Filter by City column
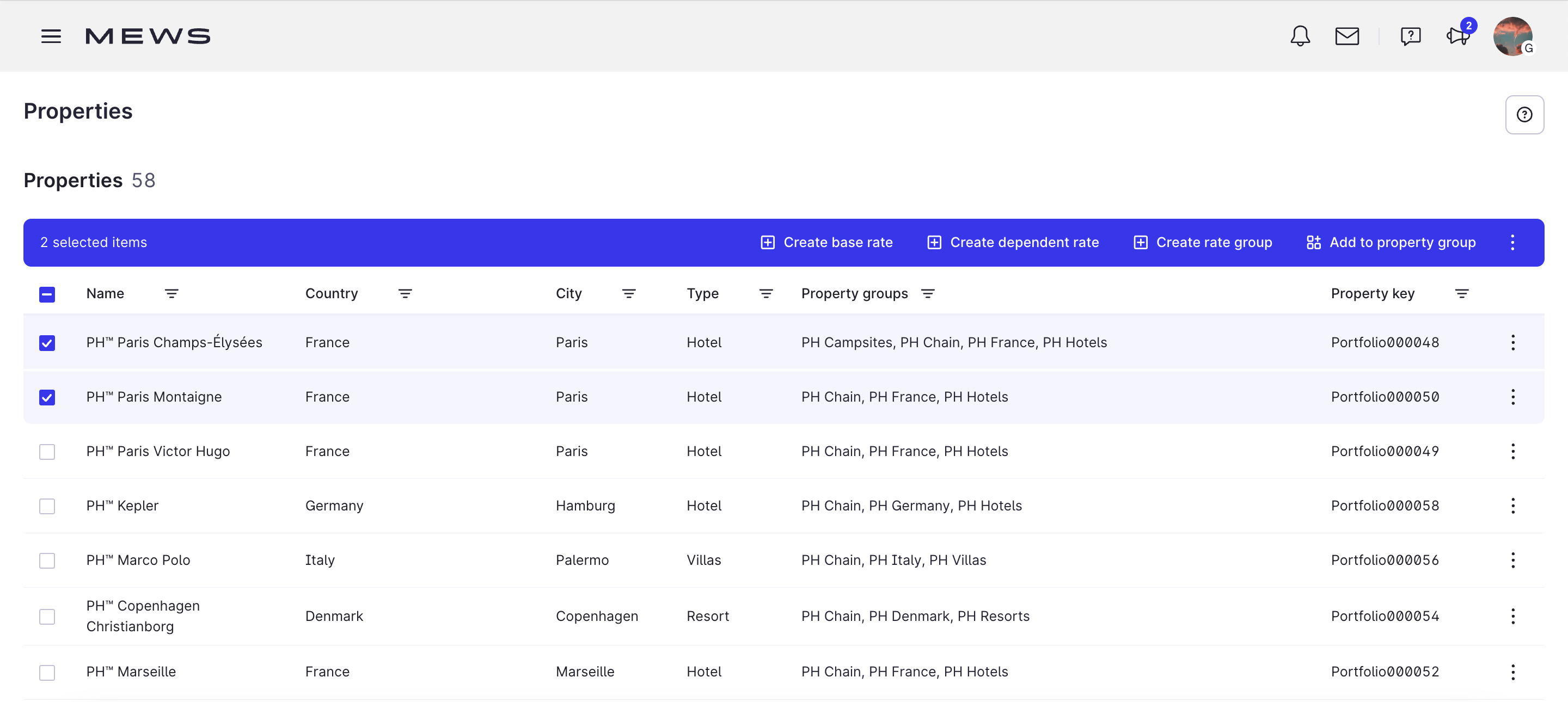 click(629, 294)
